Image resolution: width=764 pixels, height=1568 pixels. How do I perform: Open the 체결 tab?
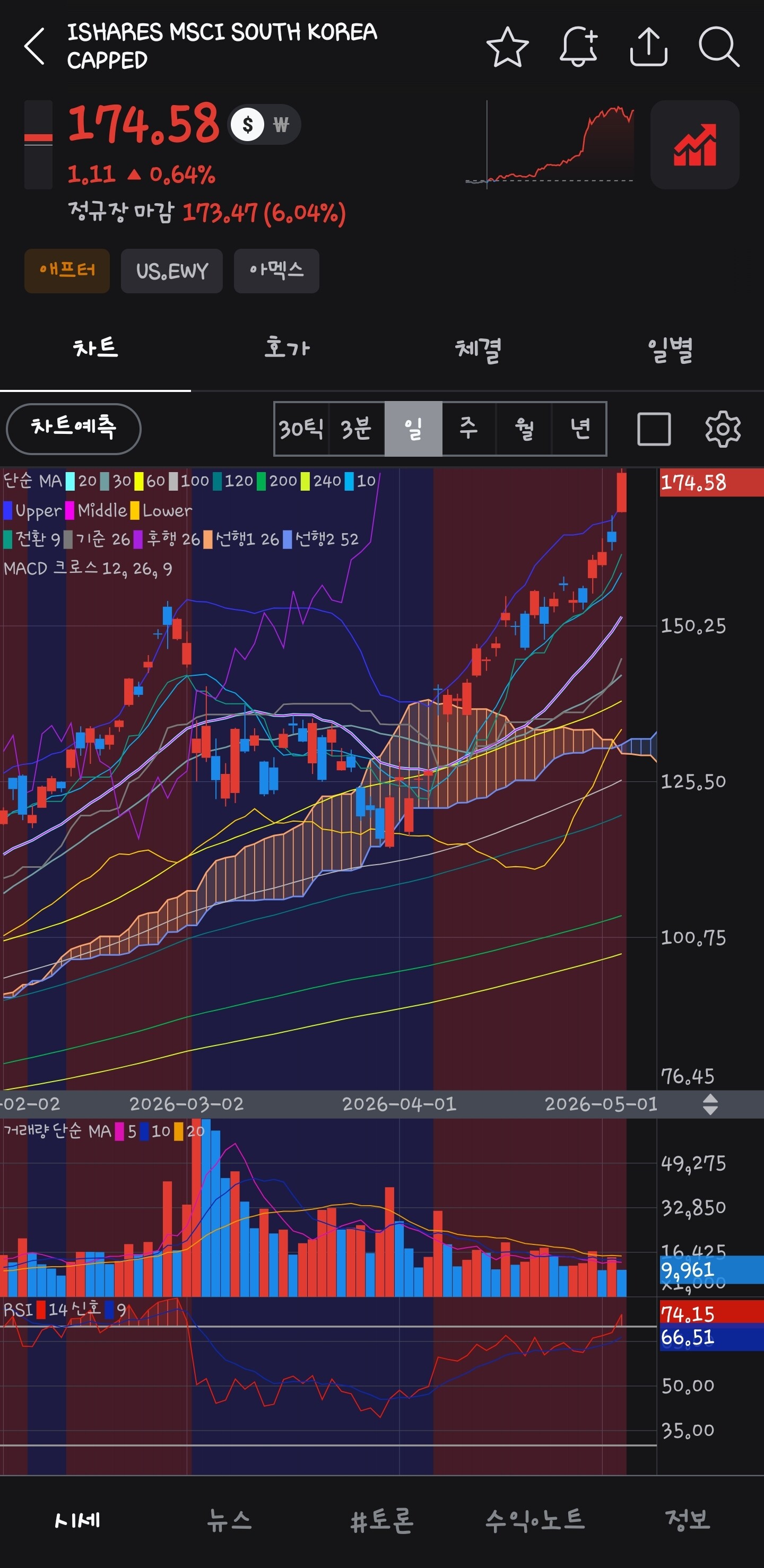click(478, 349)
